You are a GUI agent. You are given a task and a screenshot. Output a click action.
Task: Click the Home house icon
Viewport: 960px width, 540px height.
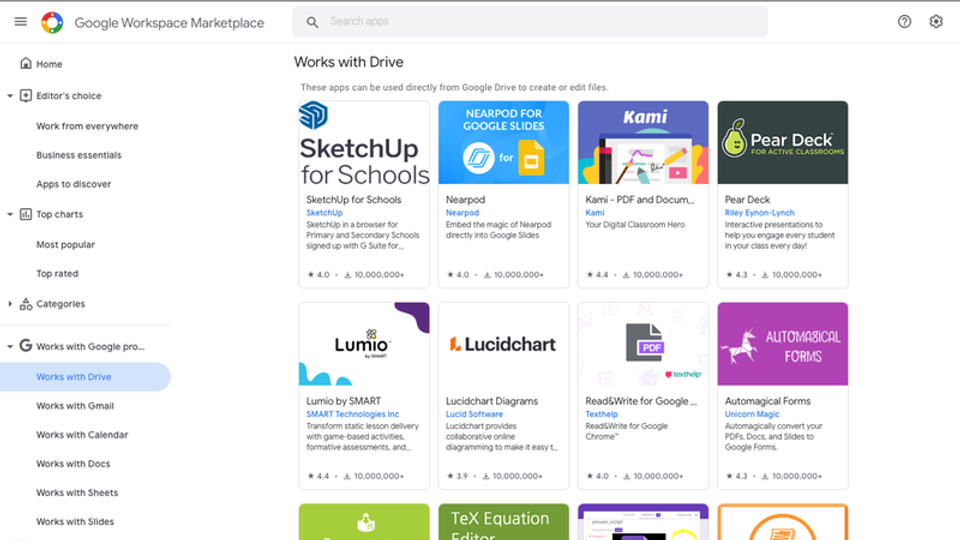click(x=26, y=63)
